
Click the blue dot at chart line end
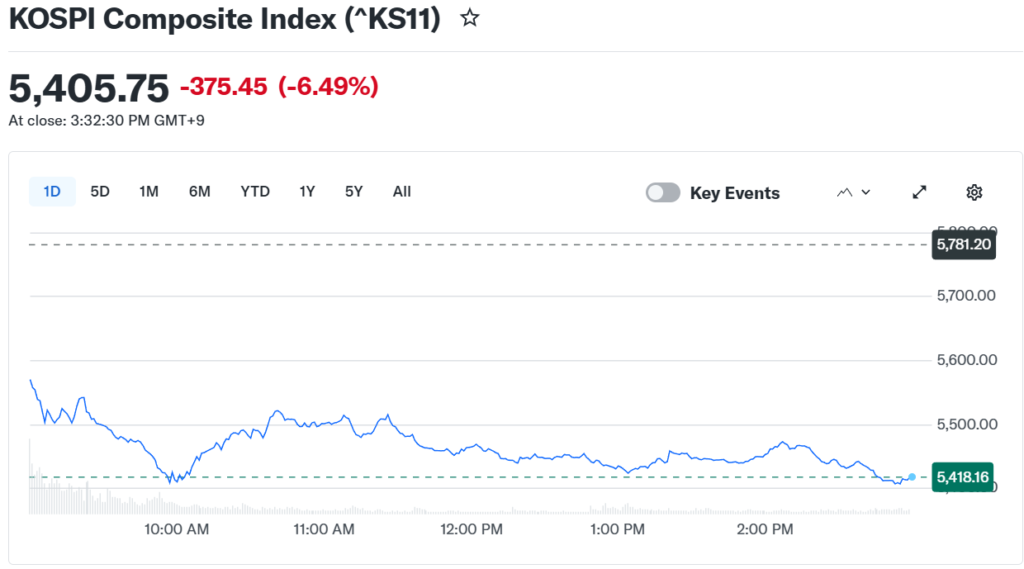tap(911, 477)
